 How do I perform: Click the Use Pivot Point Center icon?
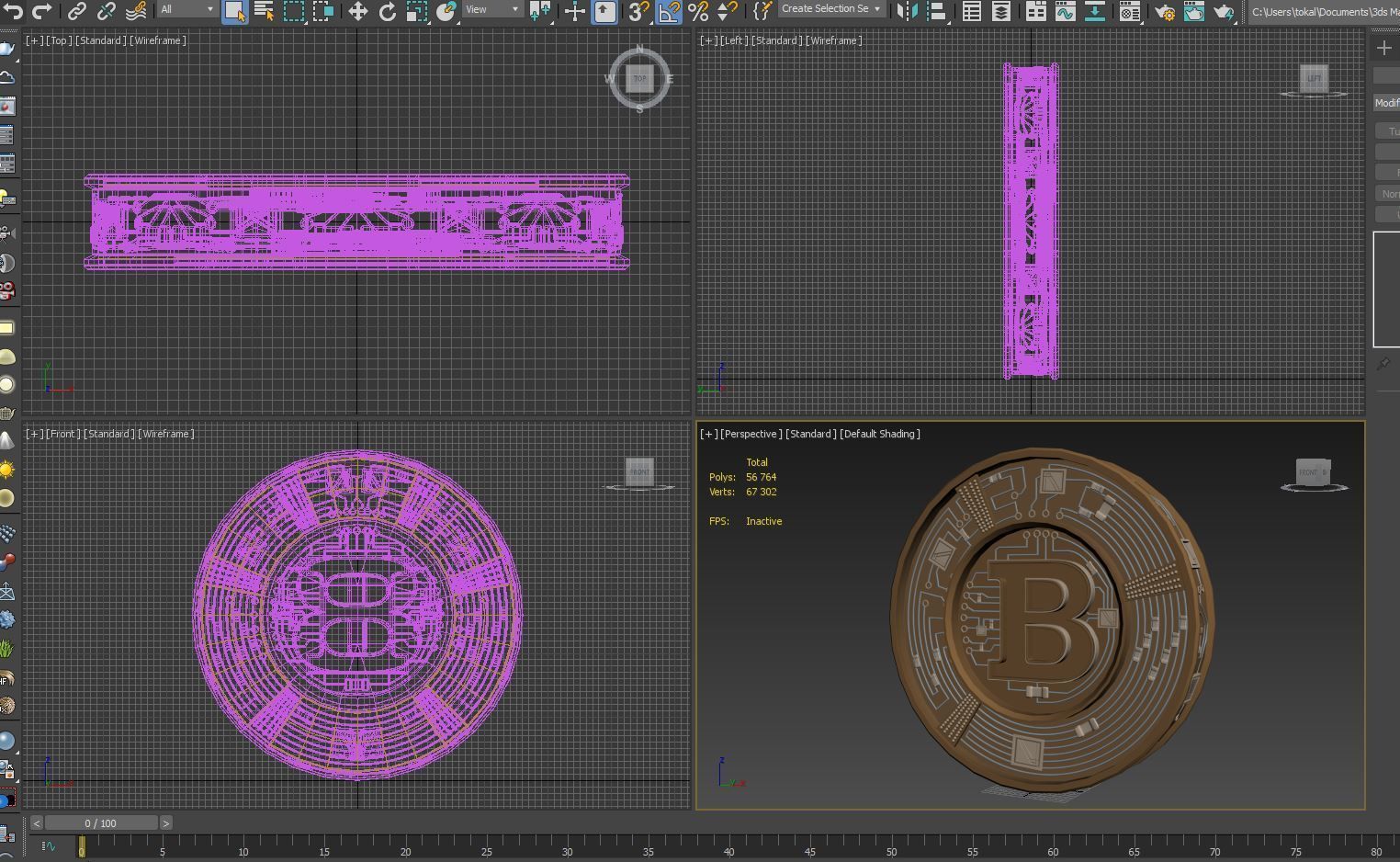(x=540, y=11)
